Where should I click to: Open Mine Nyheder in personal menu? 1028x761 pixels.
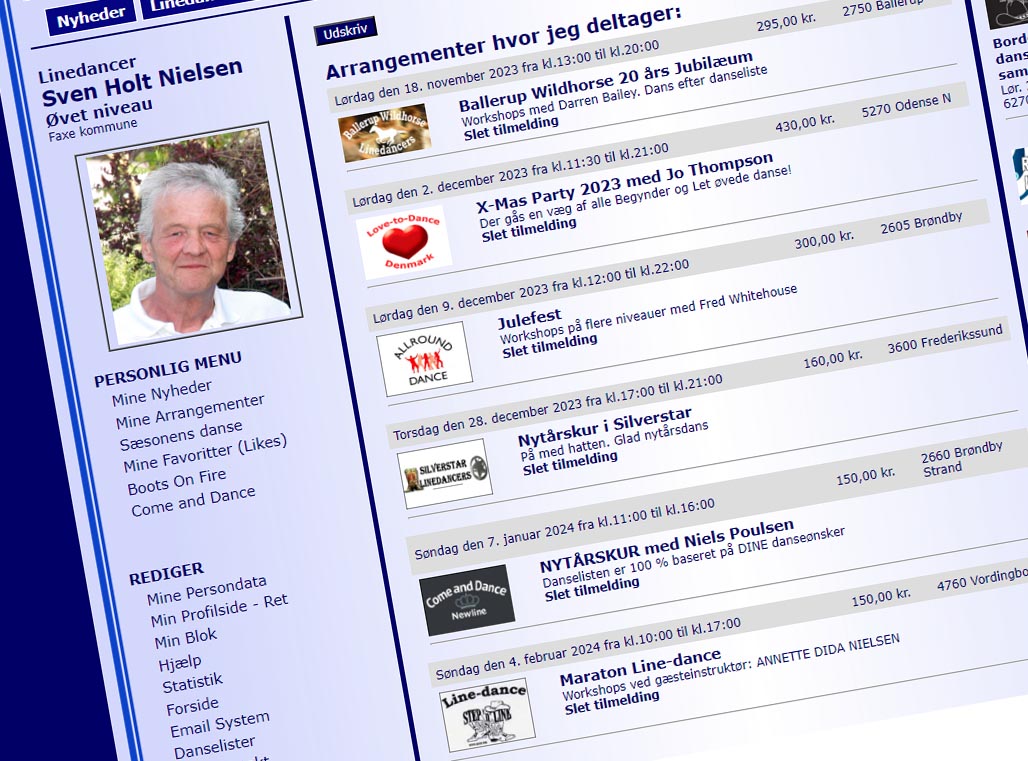[162, 393]
